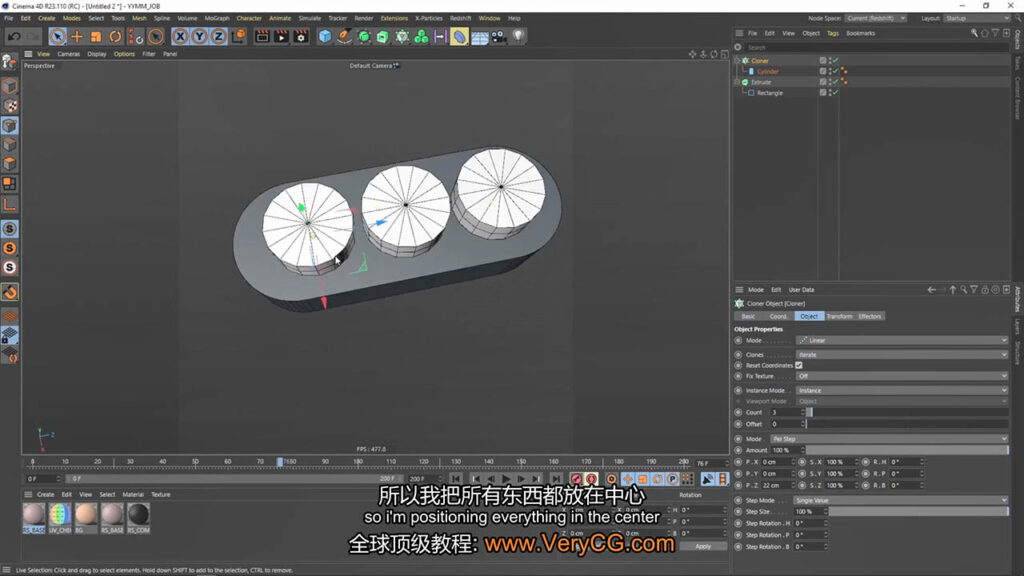
Task: Open the Fix Texture dropdown
Action: tap(902, 376)
